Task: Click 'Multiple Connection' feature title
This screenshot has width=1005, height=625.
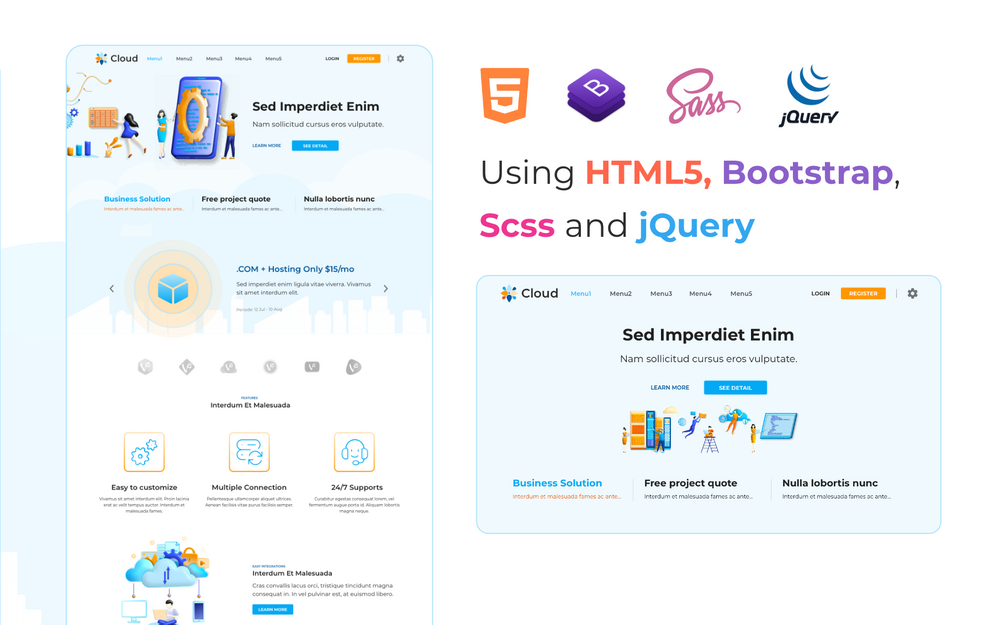Action: [x=249, y=487]
